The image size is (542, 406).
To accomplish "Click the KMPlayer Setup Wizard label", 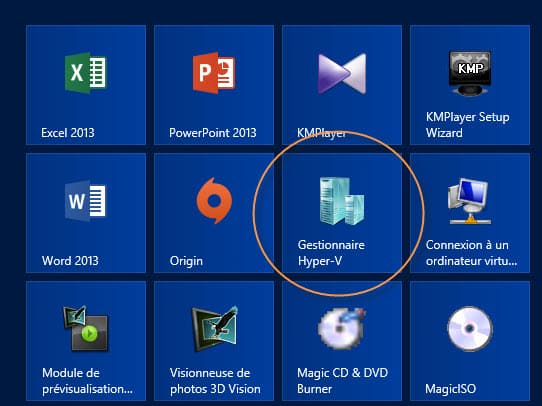I will [x=467, y=125].
